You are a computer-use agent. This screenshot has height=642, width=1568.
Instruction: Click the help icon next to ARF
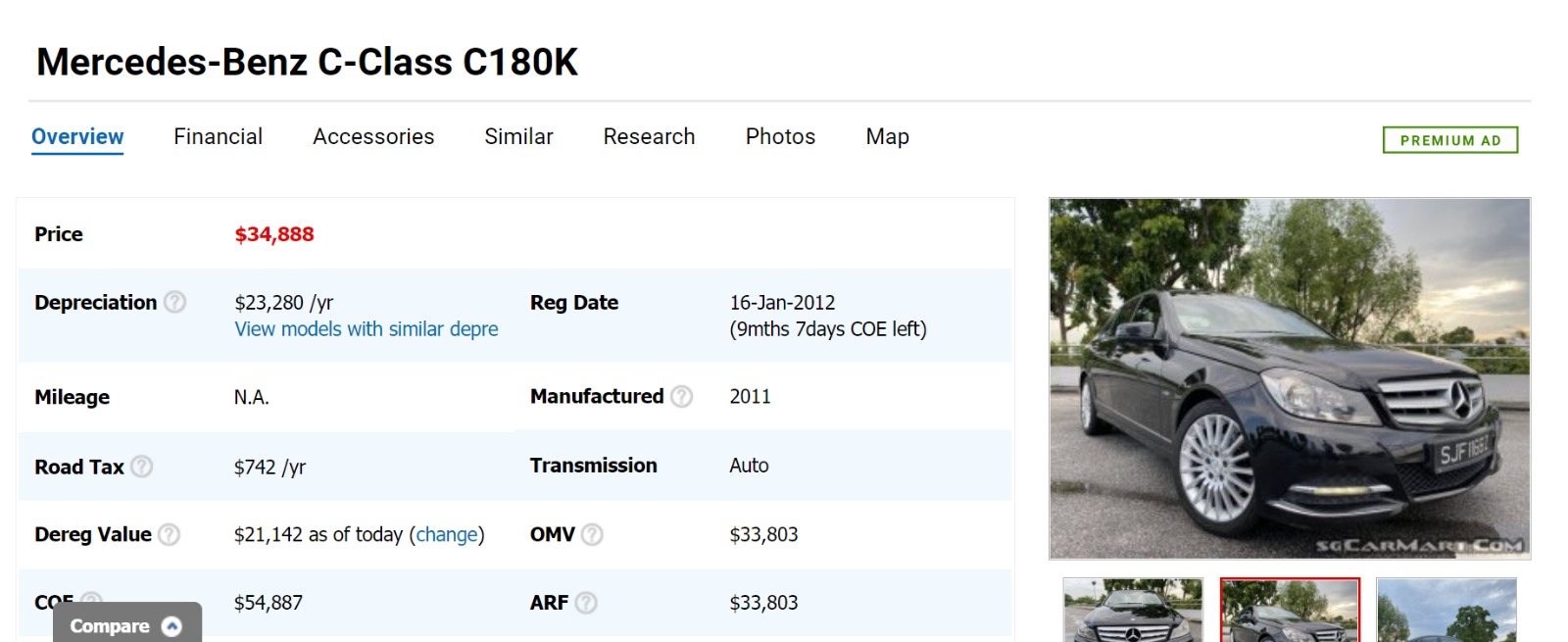coord(586,603)
